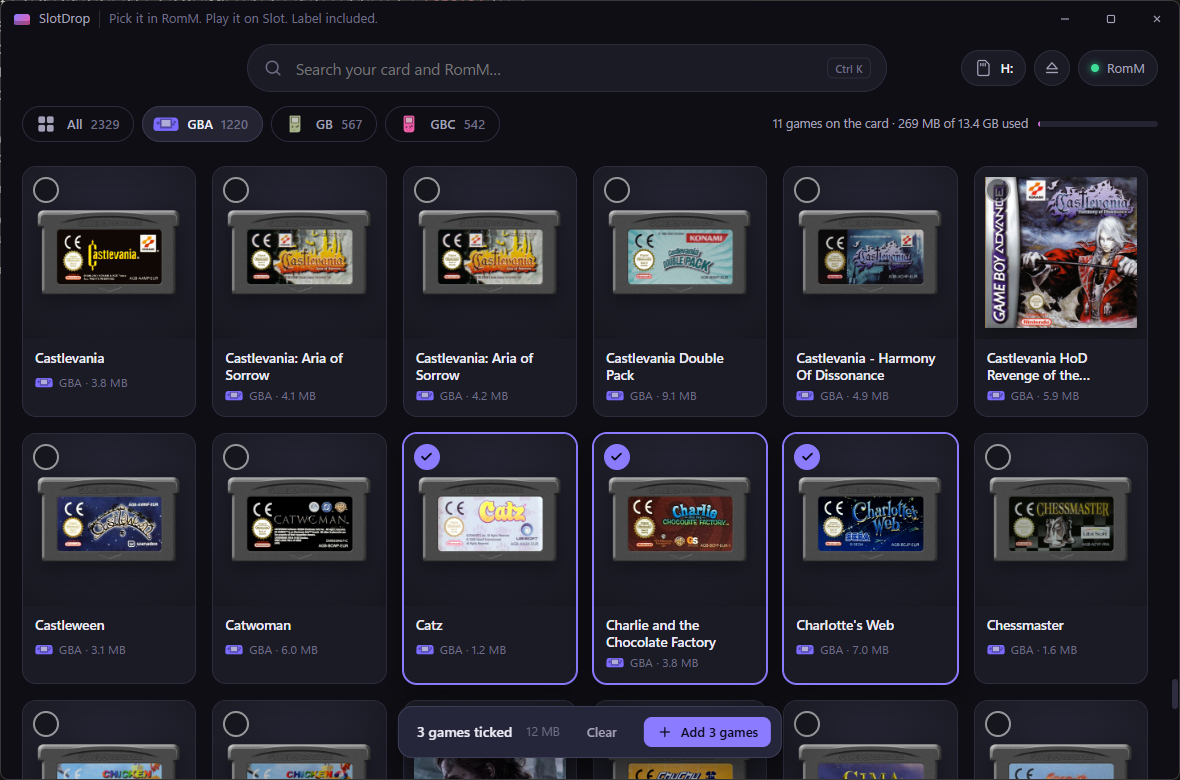
Task: Tick the Chessmaster selection circle
Action: pos(998,456)
